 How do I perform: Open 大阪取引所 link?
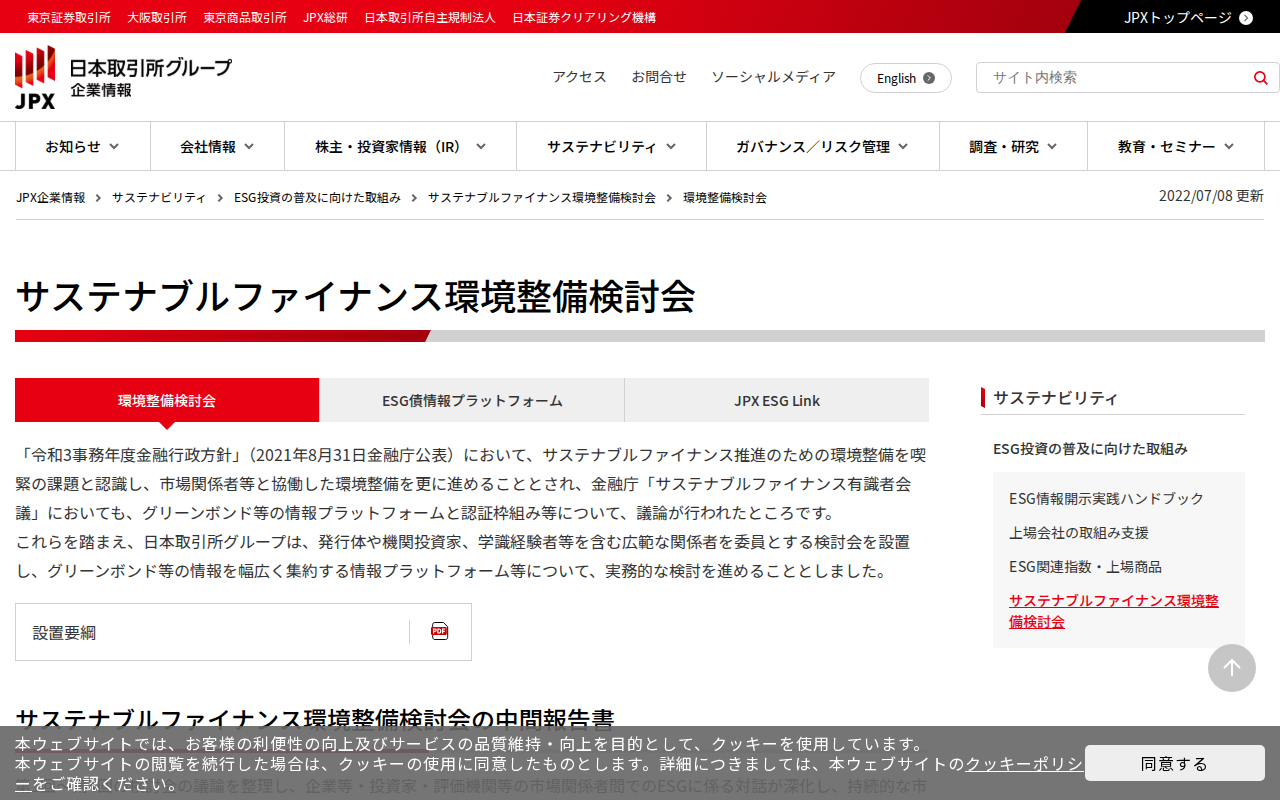[x=157, y=17]
